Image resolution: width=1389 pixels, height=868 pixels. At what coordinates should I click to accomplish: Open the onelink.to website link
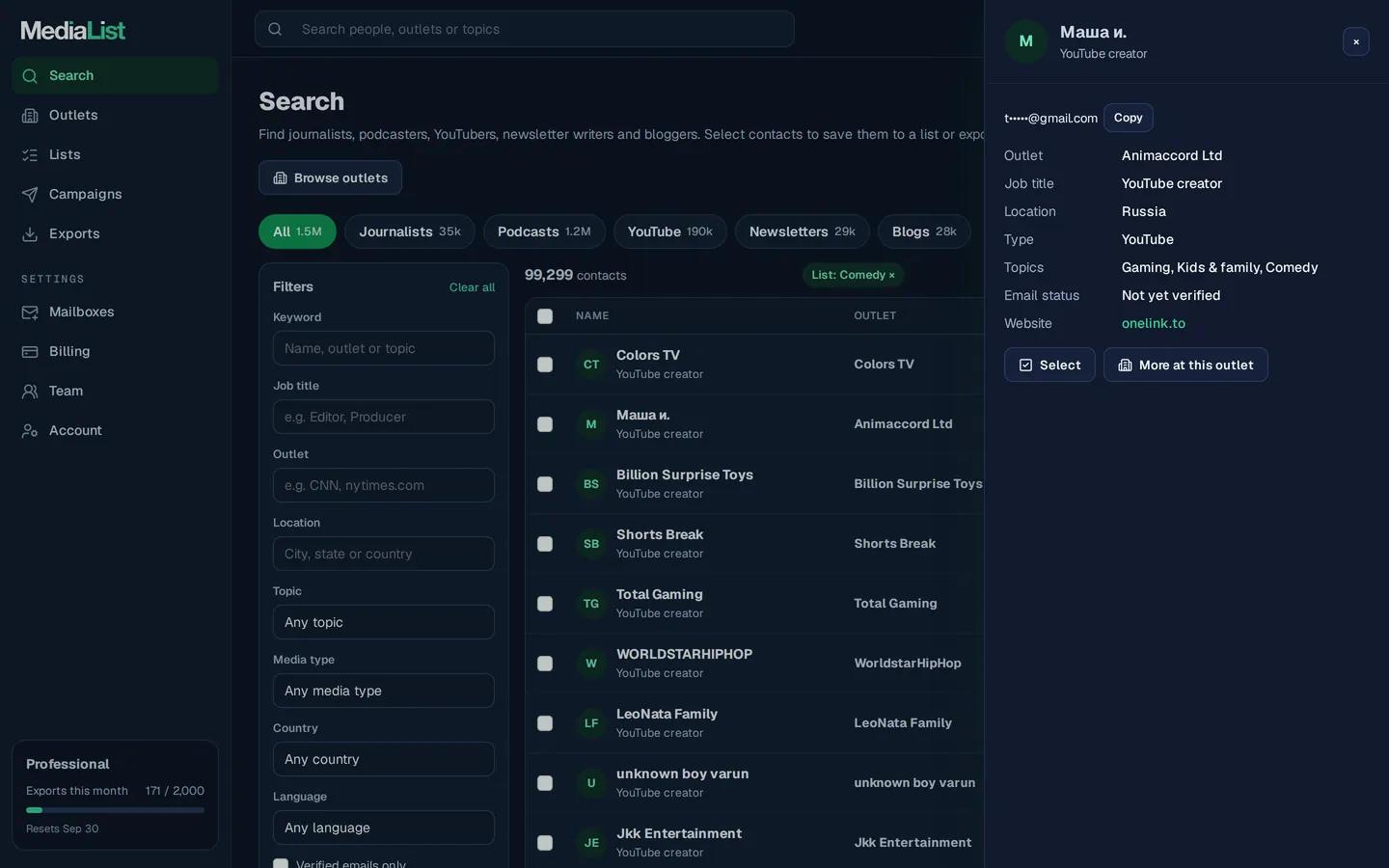coord(1154,323)
